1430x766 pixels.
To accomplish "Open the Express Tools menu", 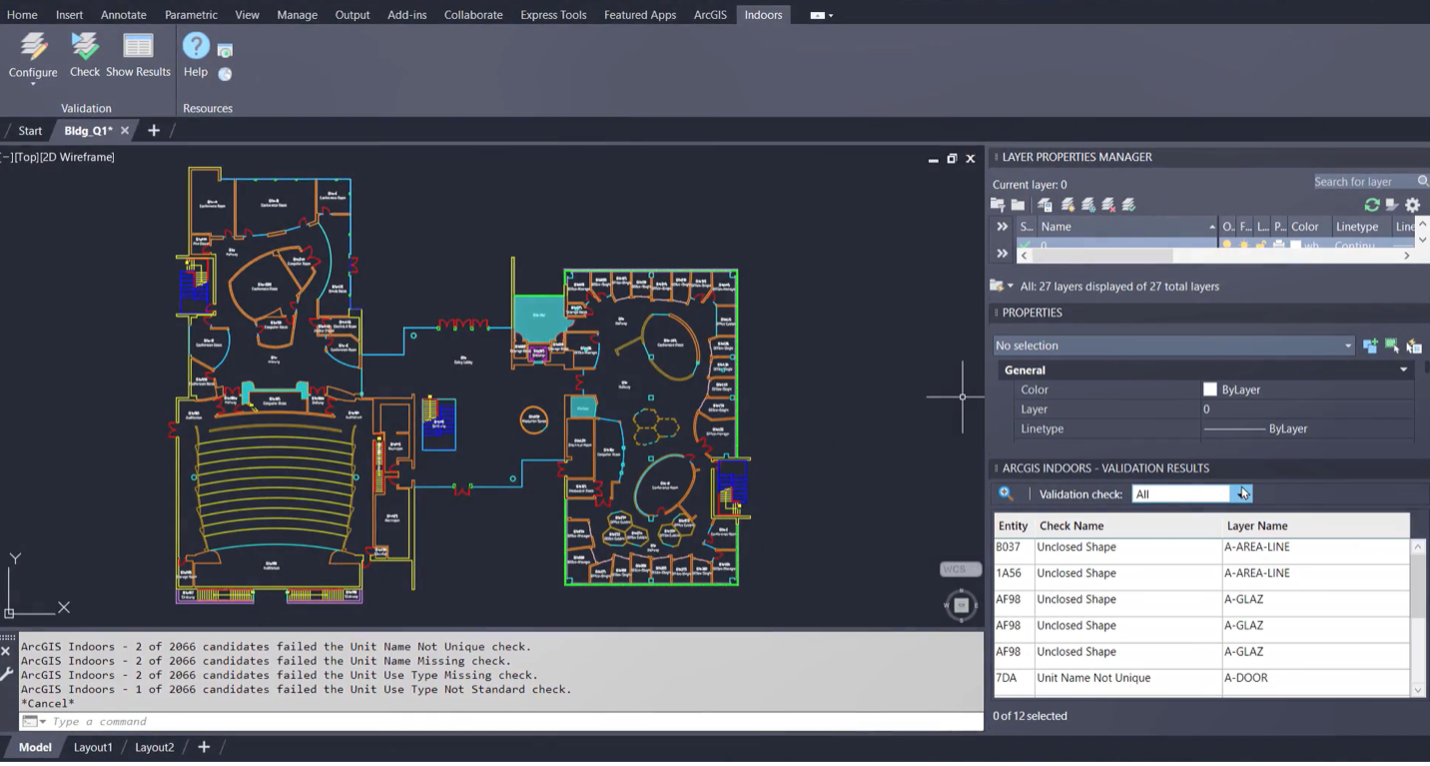I will (553, 14).
